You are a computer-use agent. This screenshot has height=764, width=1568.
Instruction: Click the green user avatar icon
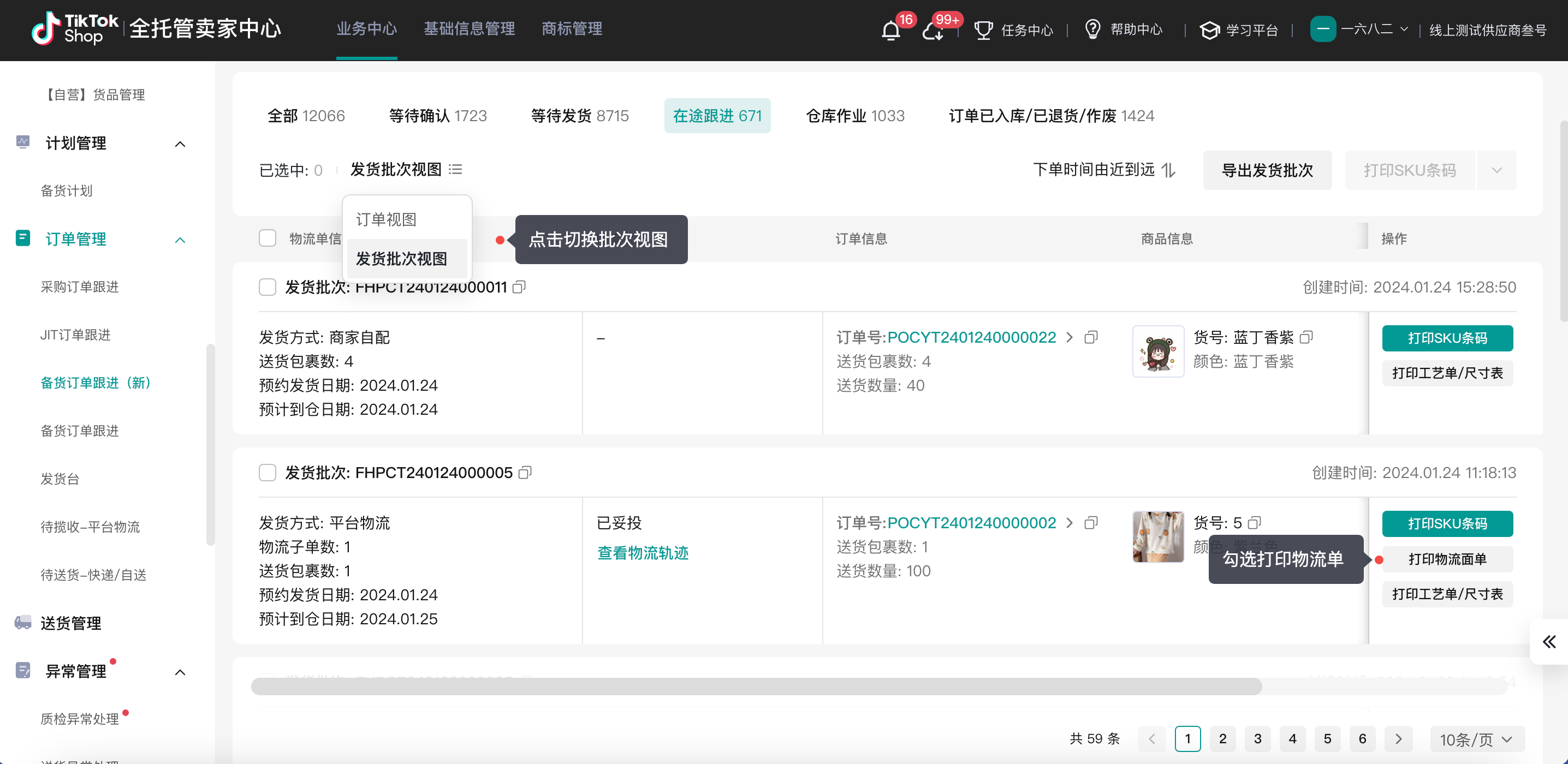tap(1323, 29)
